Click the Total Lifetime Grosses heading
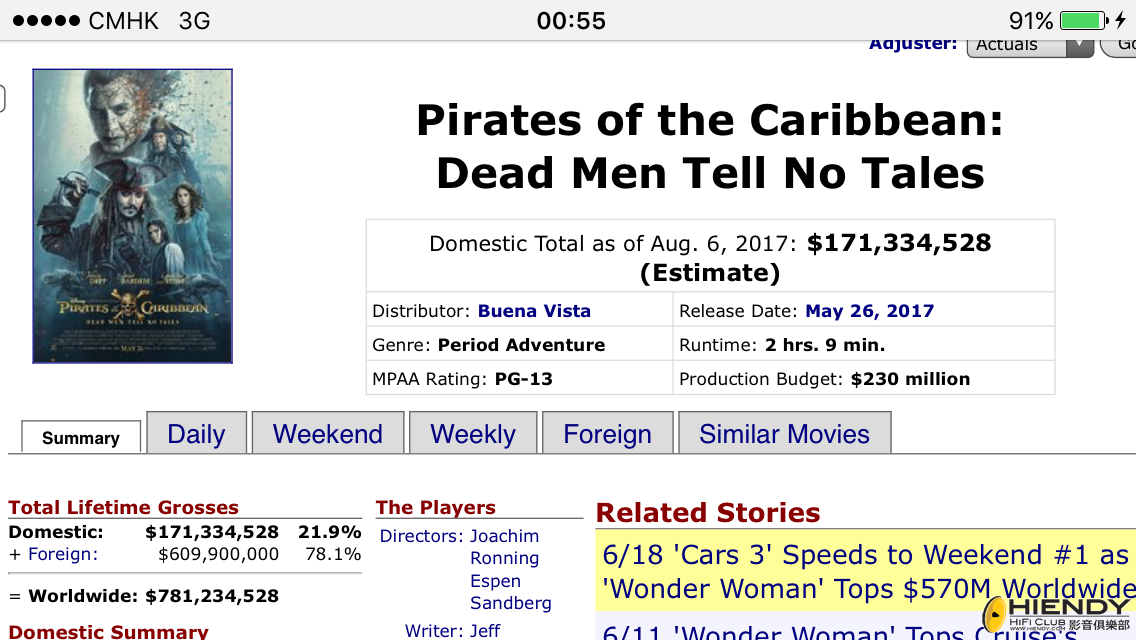The image size is (1136, 640). point(123,507)
